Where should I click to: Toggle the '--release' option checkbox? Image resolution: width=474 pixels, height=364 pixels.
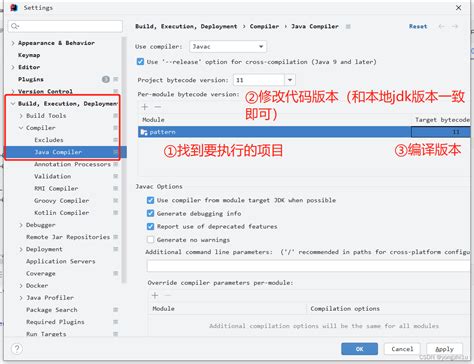pyautogui.click(x=140, y=62)
